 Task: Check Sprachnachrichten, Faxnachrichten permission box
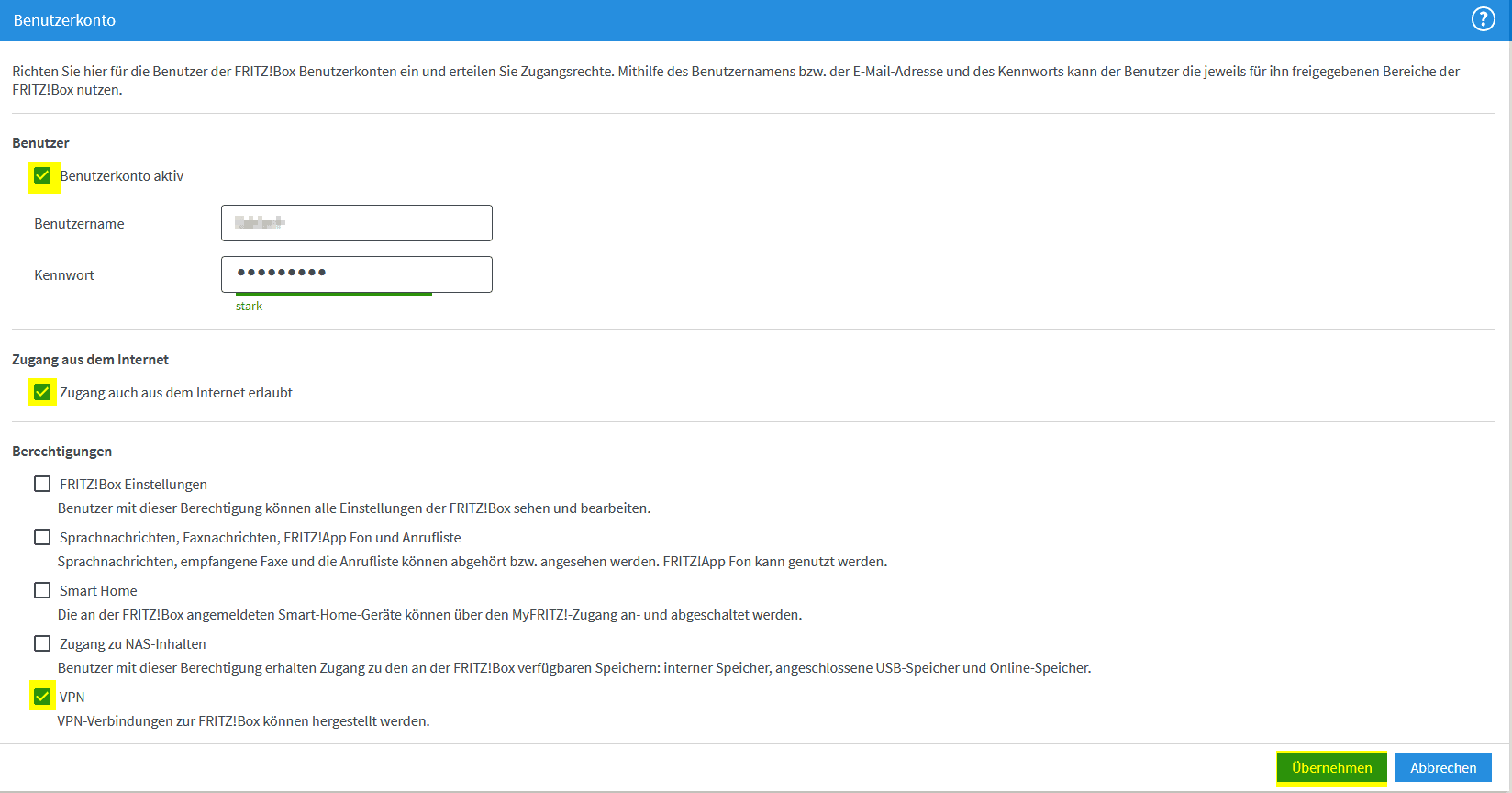click(42, 537)
